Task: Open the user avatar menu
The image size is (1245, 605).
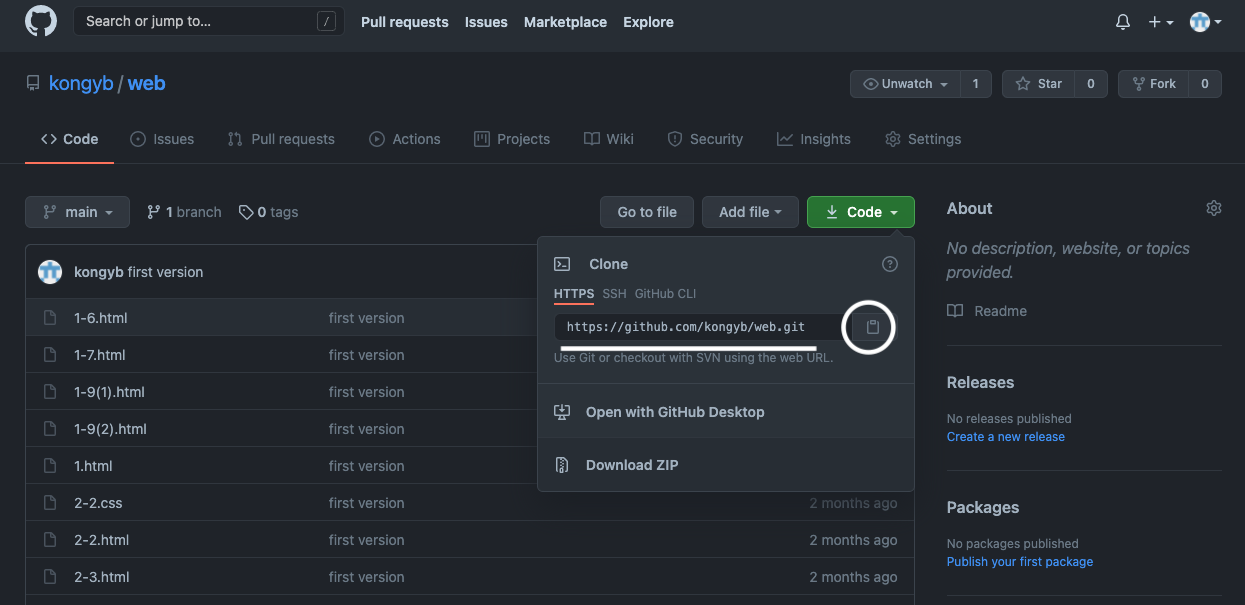Action: click(1205, 22)
